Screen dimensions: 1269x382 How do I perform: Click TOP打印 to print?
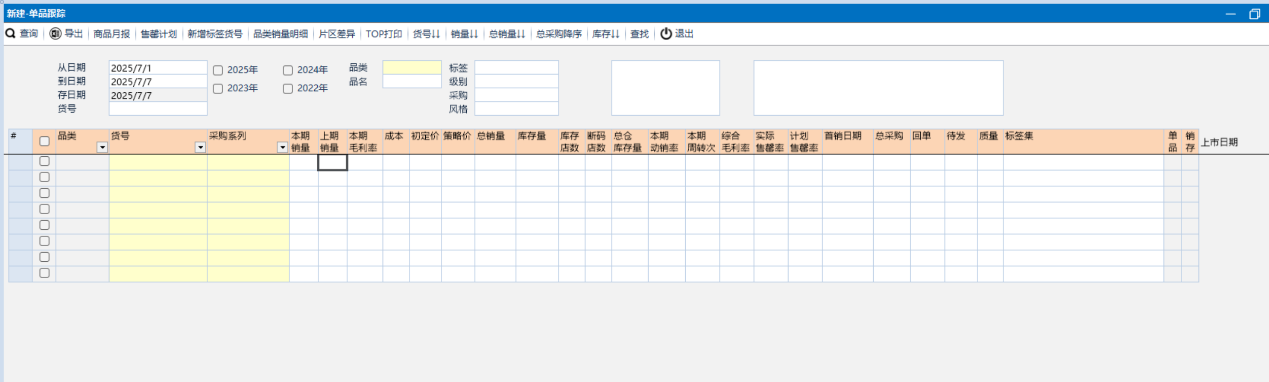pyautogui.click(x=384, y=33)
